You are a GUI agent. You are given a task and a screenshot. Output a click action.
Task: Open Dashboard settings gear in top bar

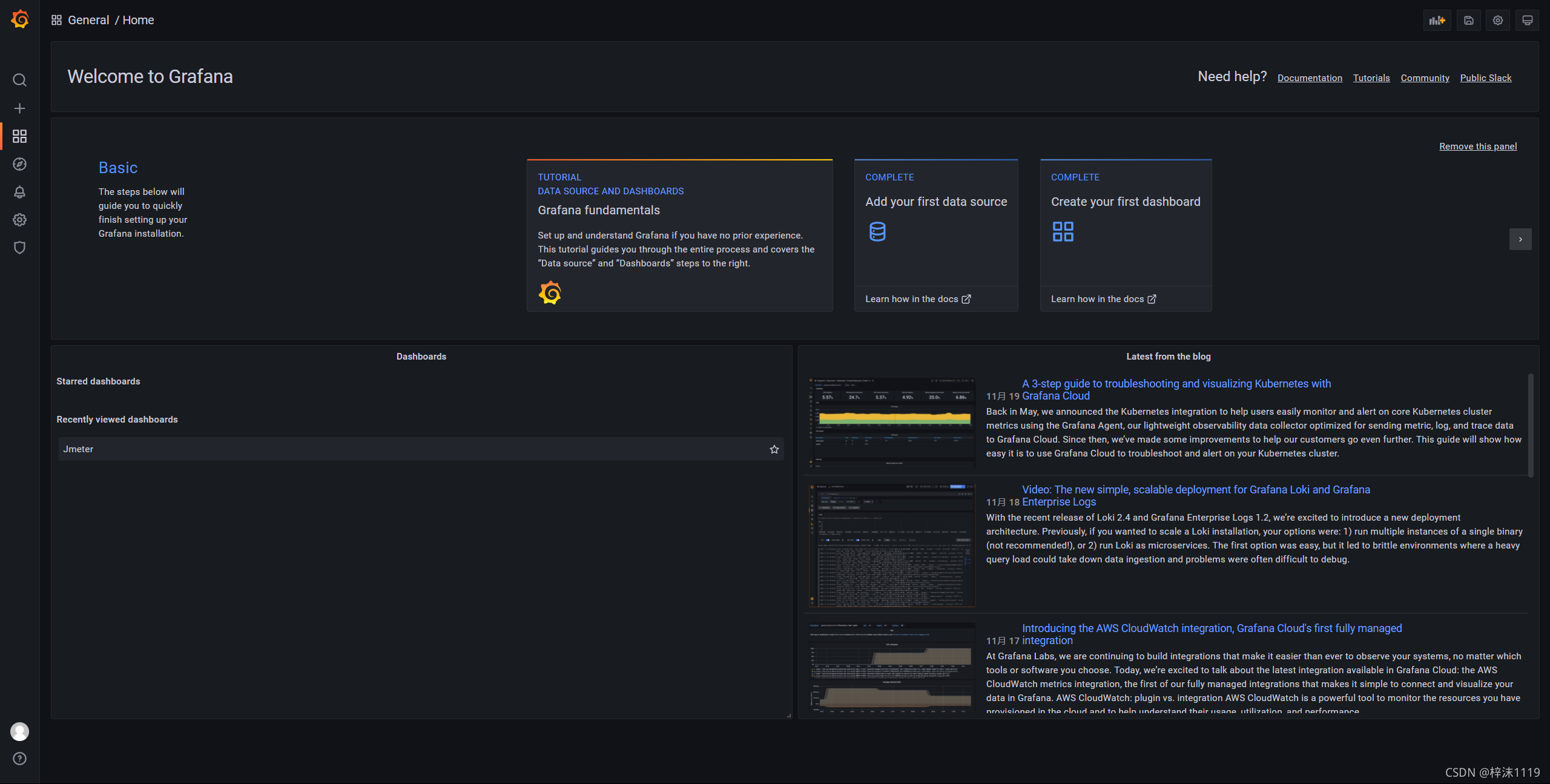pyautogui.click(x=1497, y=20)
